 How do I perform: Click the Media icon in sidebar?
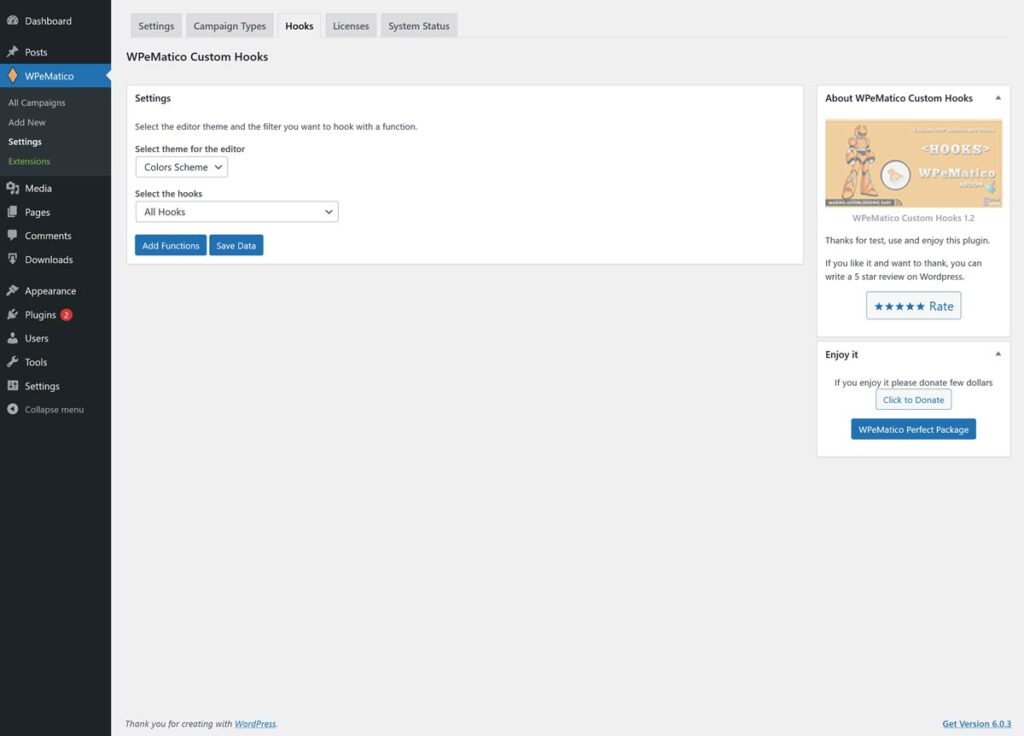pyautogui.click(x=12, y=188)
